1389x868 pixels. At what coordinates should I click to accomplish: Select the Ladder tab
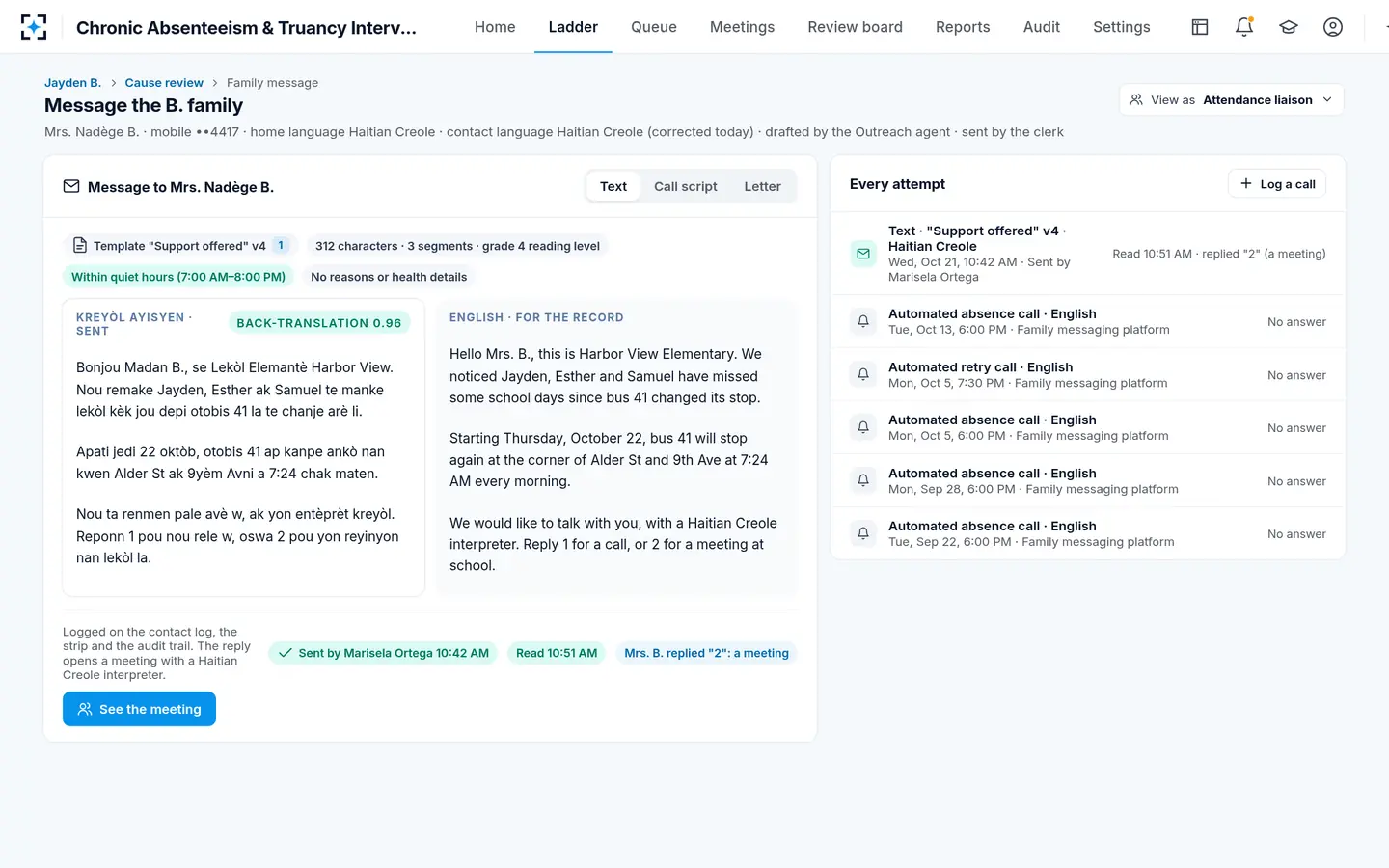[573, 27]
